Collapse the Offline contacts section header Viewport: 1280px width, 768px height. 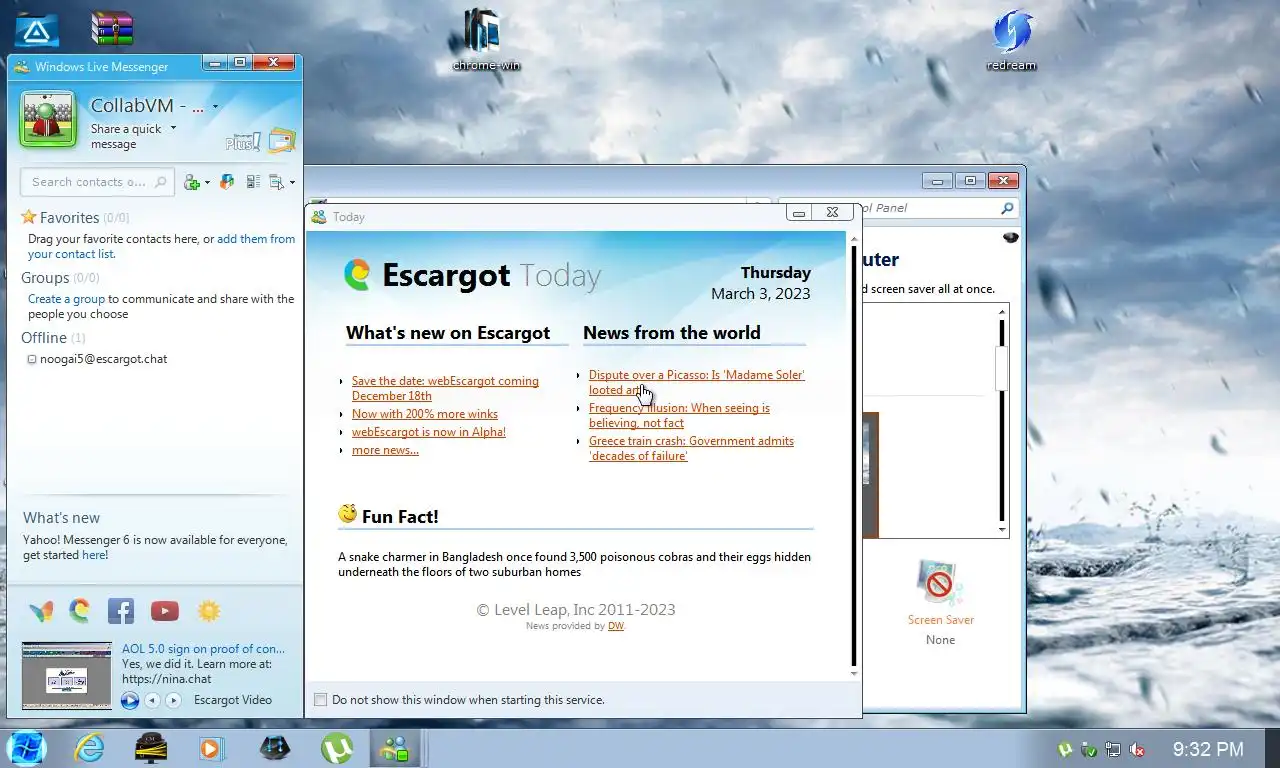(53, 337)
